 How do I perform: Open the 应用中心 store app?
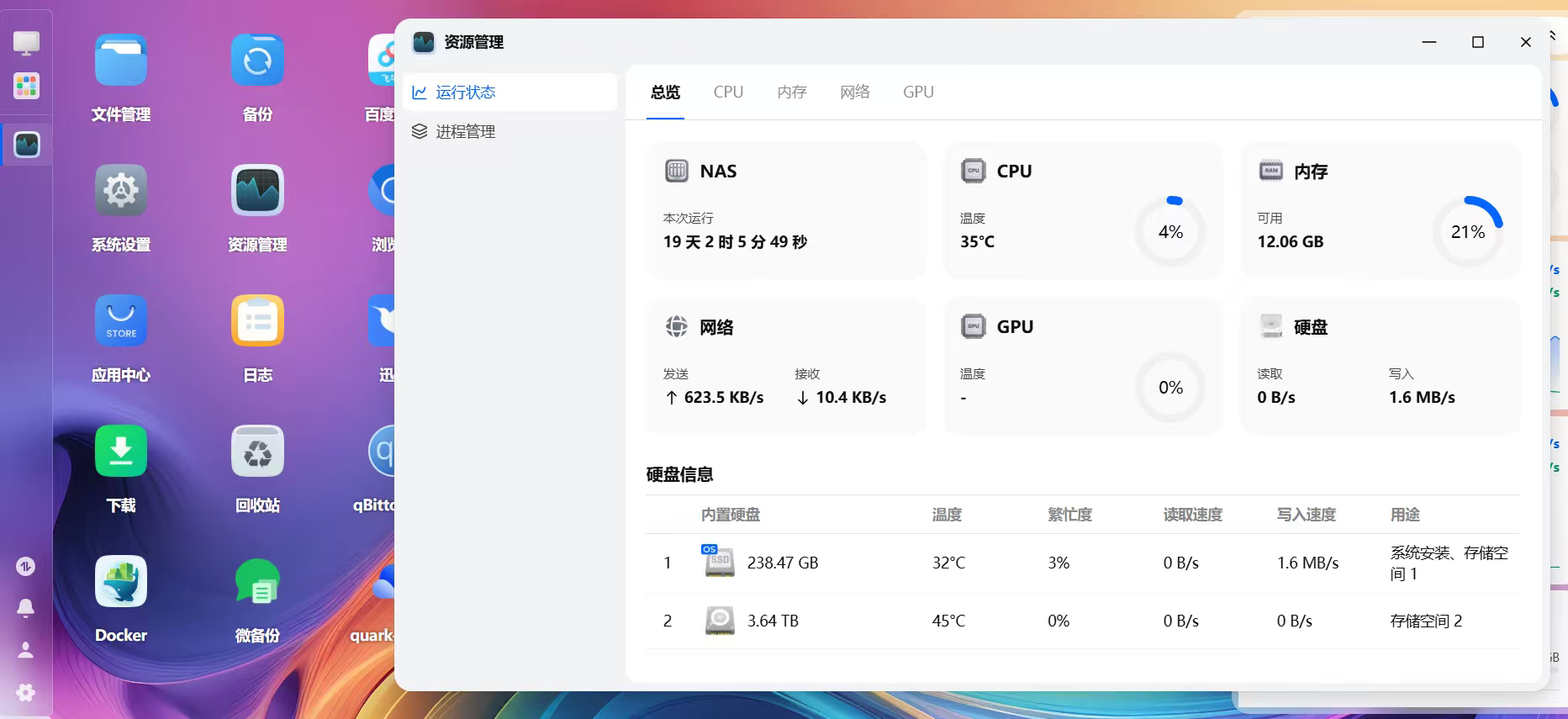pos(121,320)
